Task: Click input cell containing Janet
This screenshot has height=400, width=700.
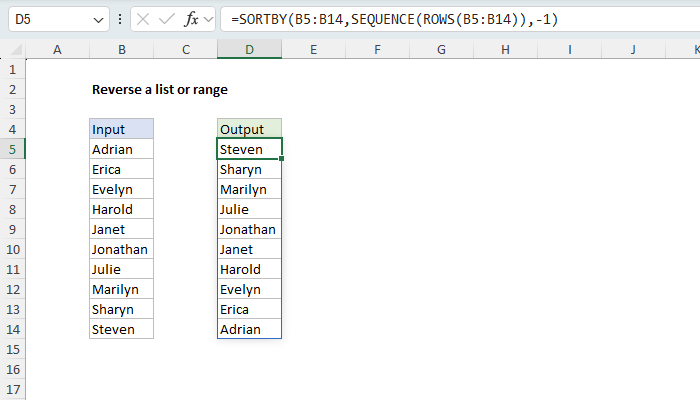Action: pos(121,229)
